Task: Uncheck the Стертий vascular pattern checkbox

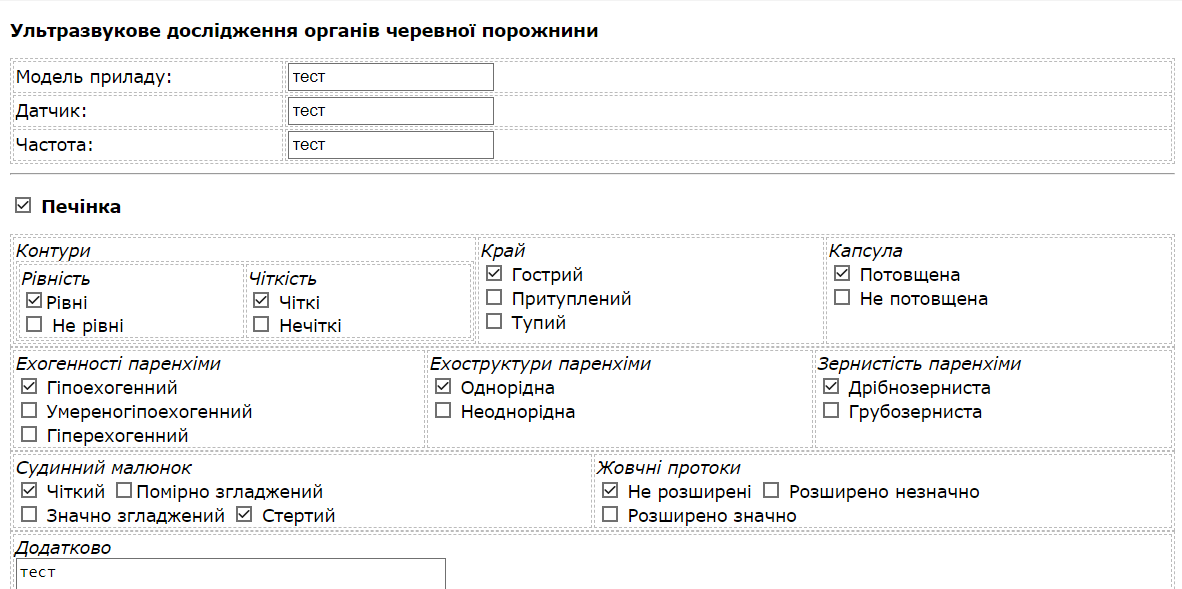Action: point(244,514)
